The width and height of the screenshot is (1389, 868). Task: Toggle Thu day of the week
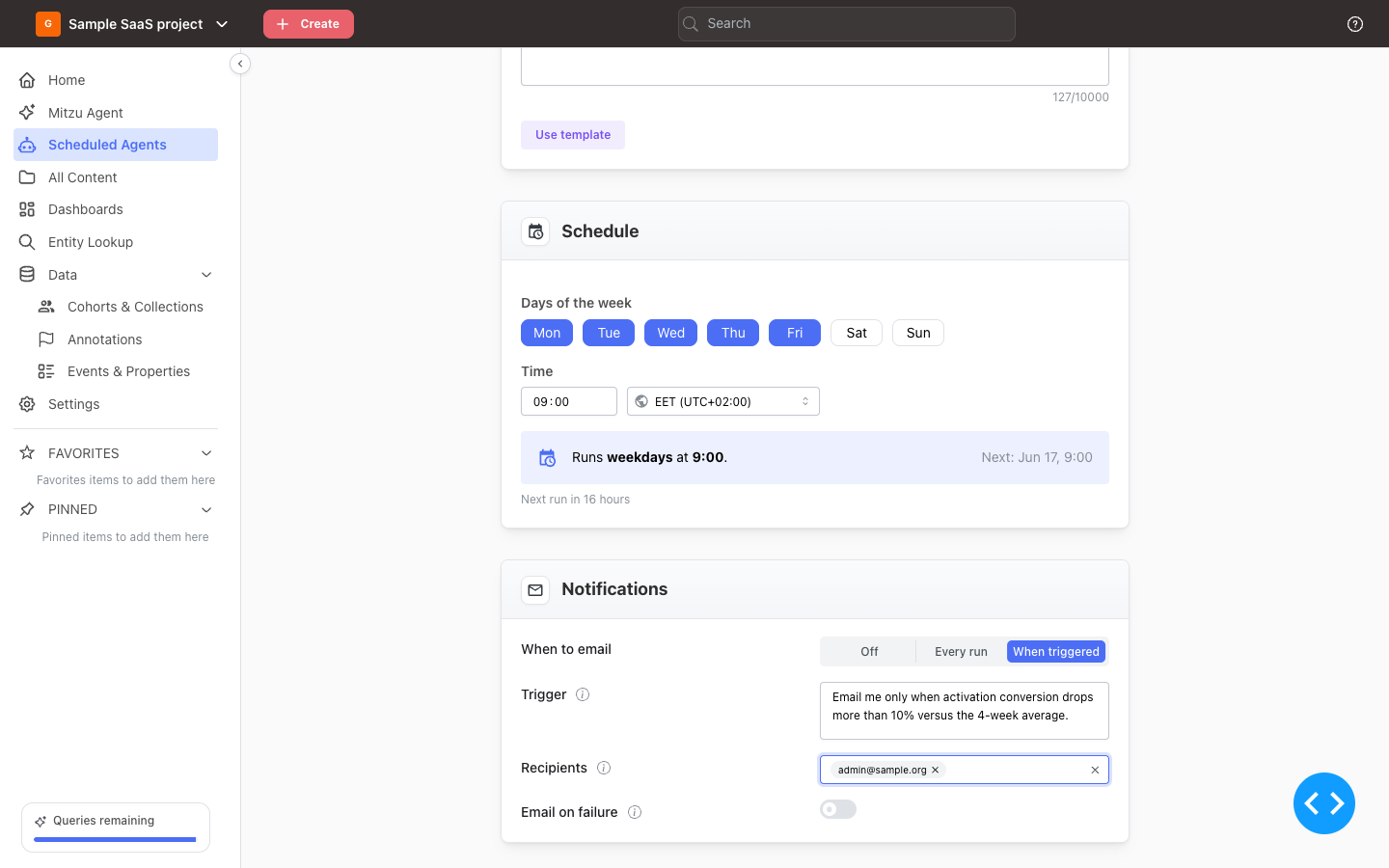coord(733,333)
